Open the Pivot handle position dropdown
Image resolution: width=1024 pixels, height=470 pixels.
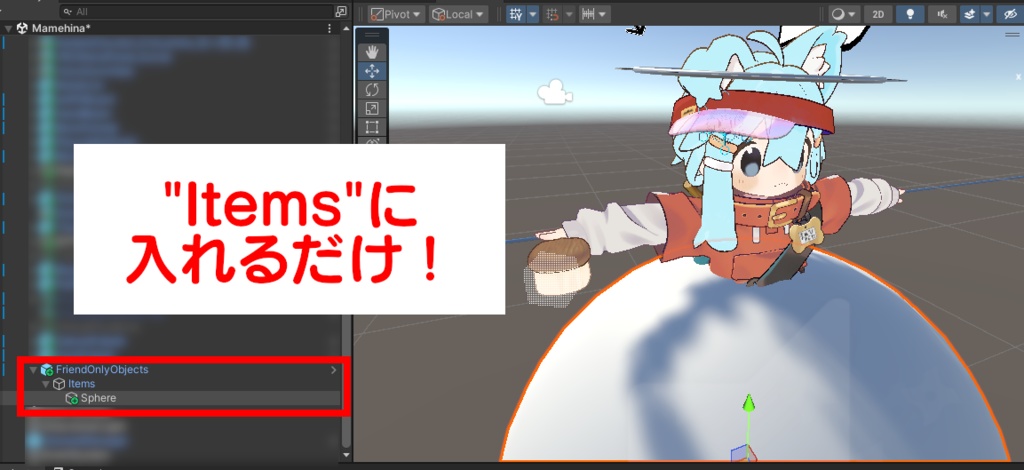tap(396, 14)
